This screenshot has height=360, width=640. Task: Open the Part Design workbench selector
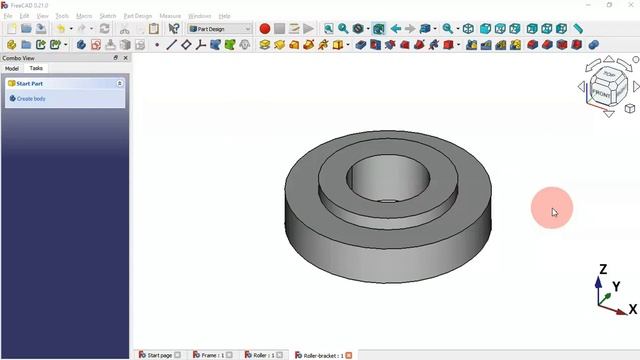click(x=220, y=29)
